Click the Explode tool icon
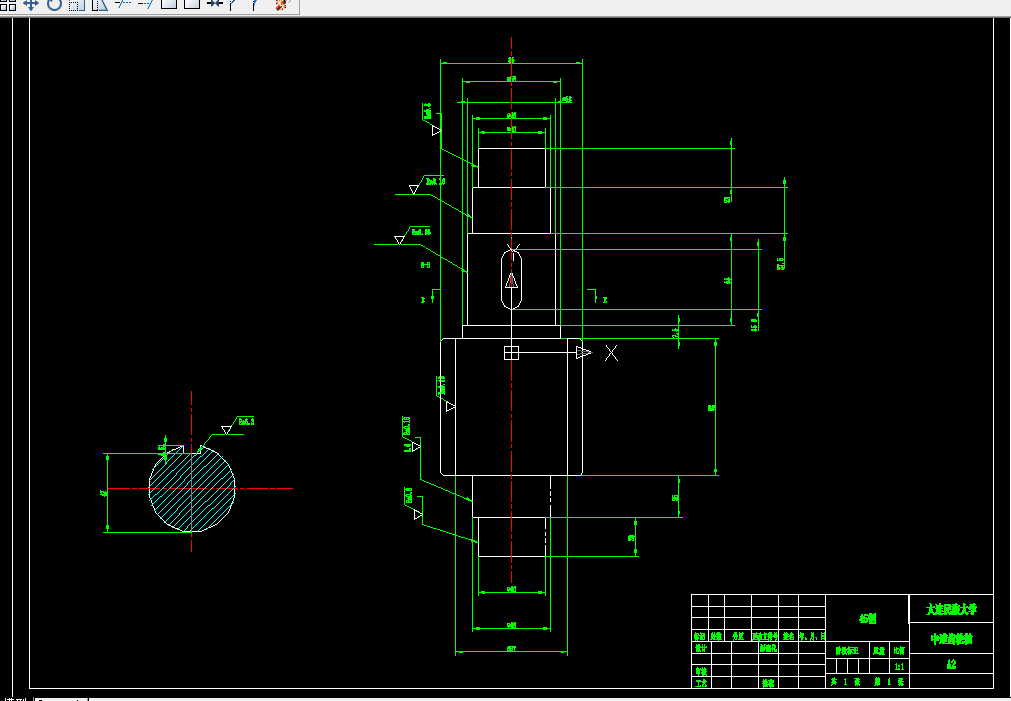 (x=281, y=5)
